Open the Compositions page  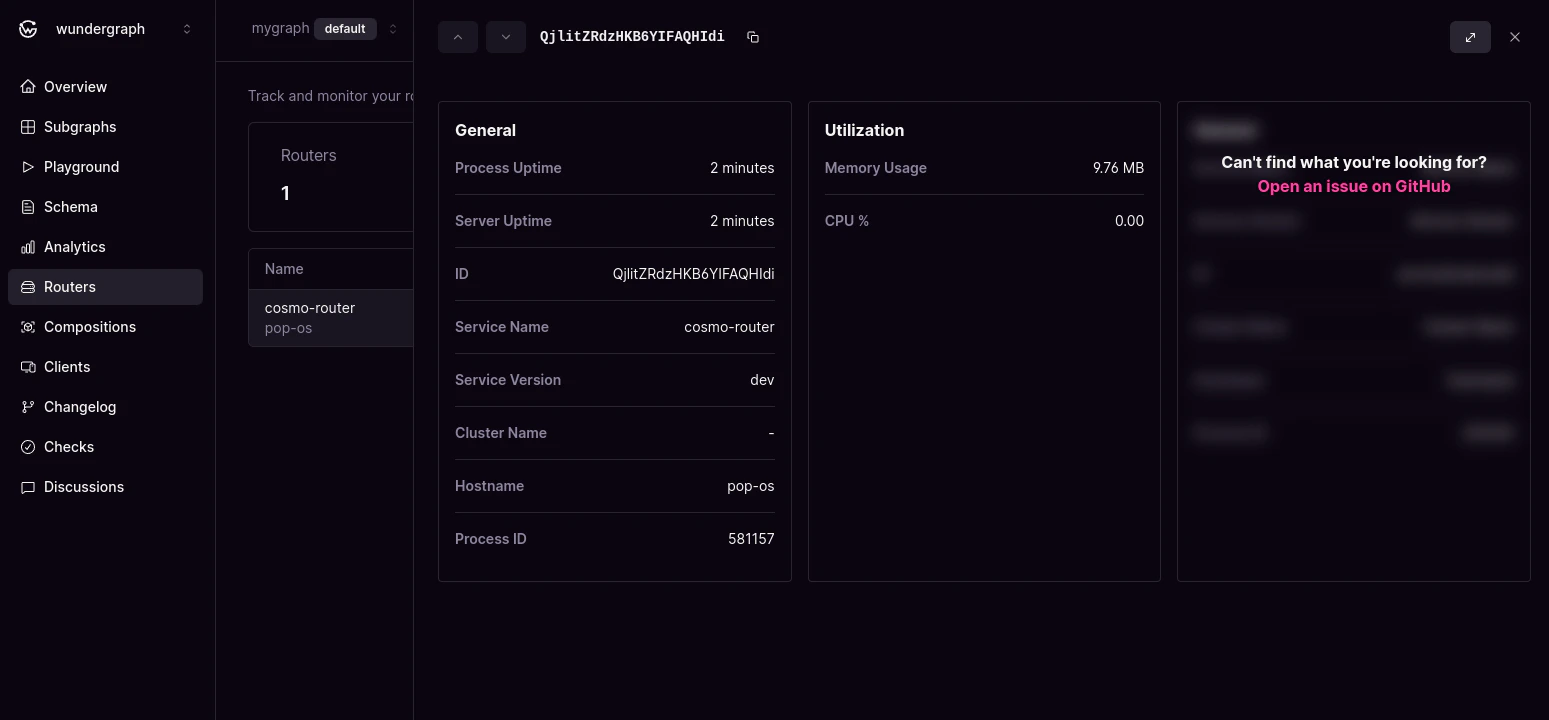90,327
